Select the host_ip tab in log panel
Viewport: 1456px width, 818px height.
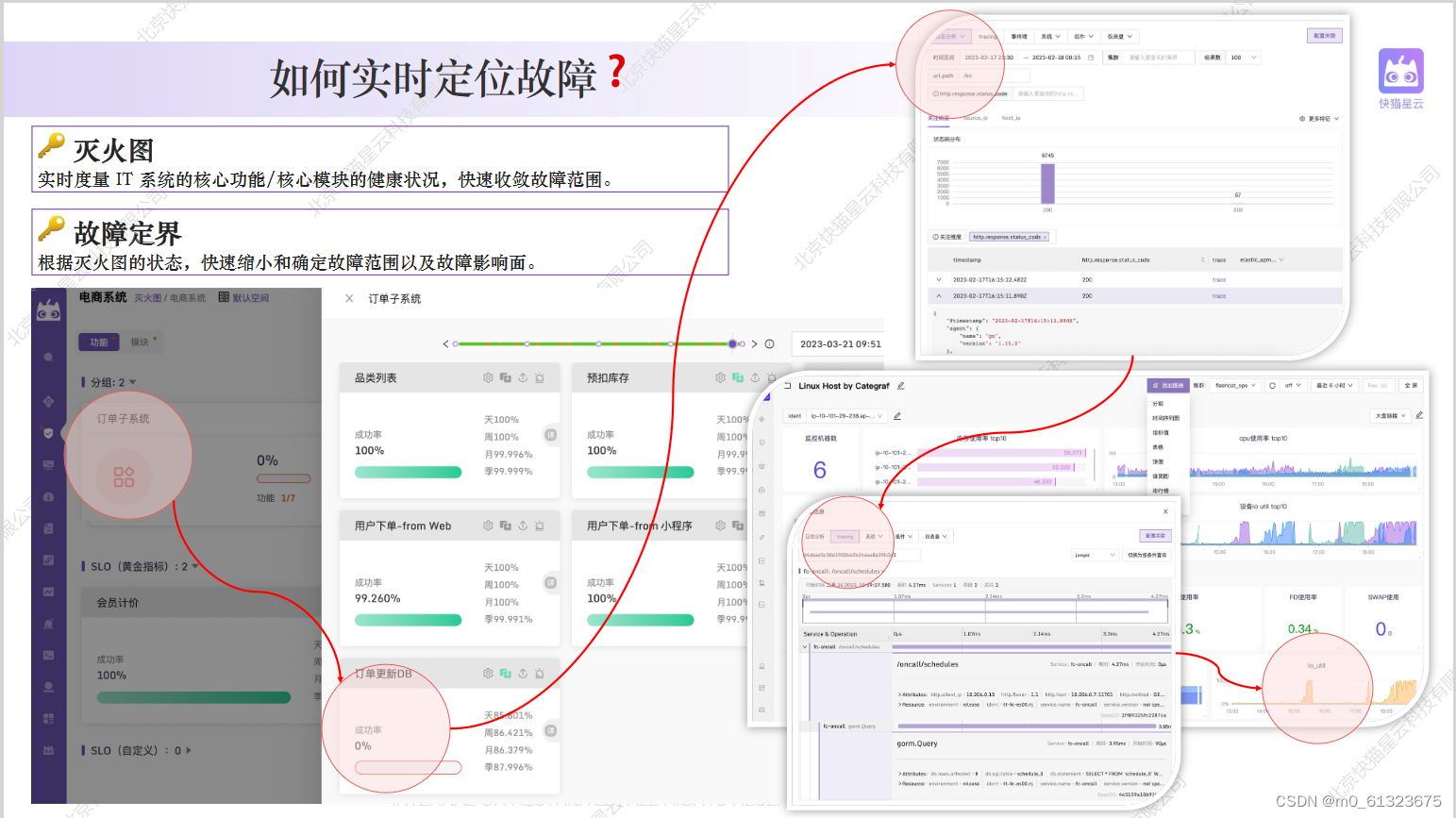[x=1012, y=118]
